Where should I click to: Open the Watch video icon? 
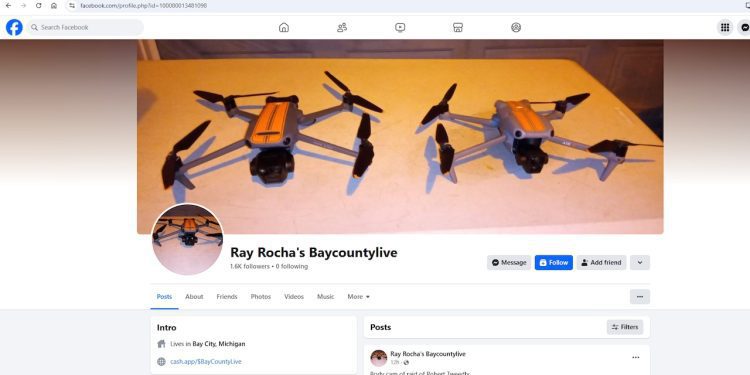[x=400, y=27]
